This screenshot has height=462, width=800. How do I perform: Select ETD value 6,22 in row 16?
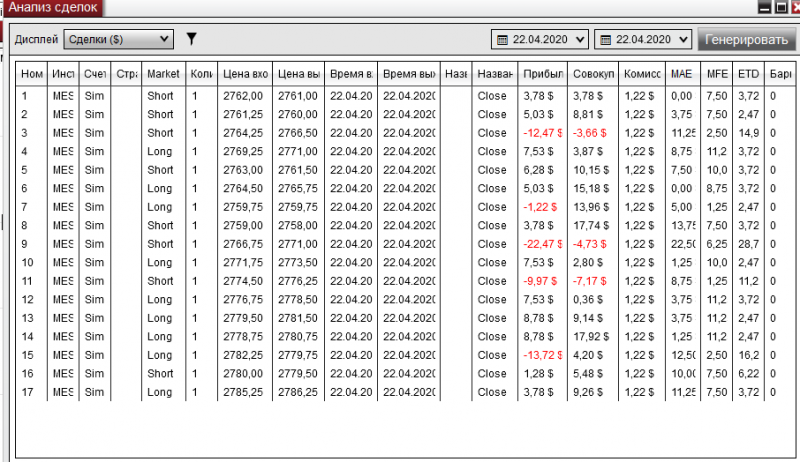click(748, 374)
